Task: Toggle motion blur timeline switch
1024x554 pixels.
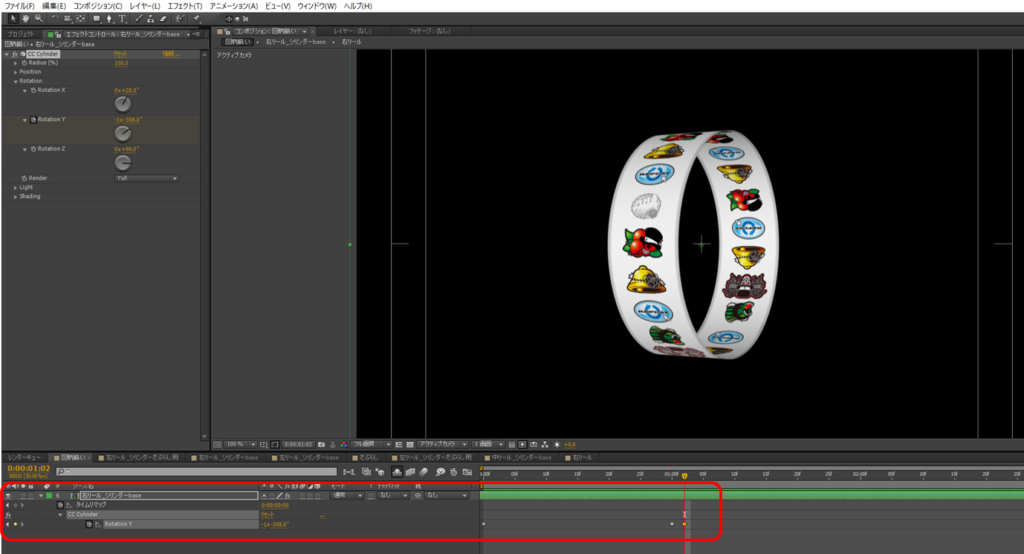Action: click(424, 472)
